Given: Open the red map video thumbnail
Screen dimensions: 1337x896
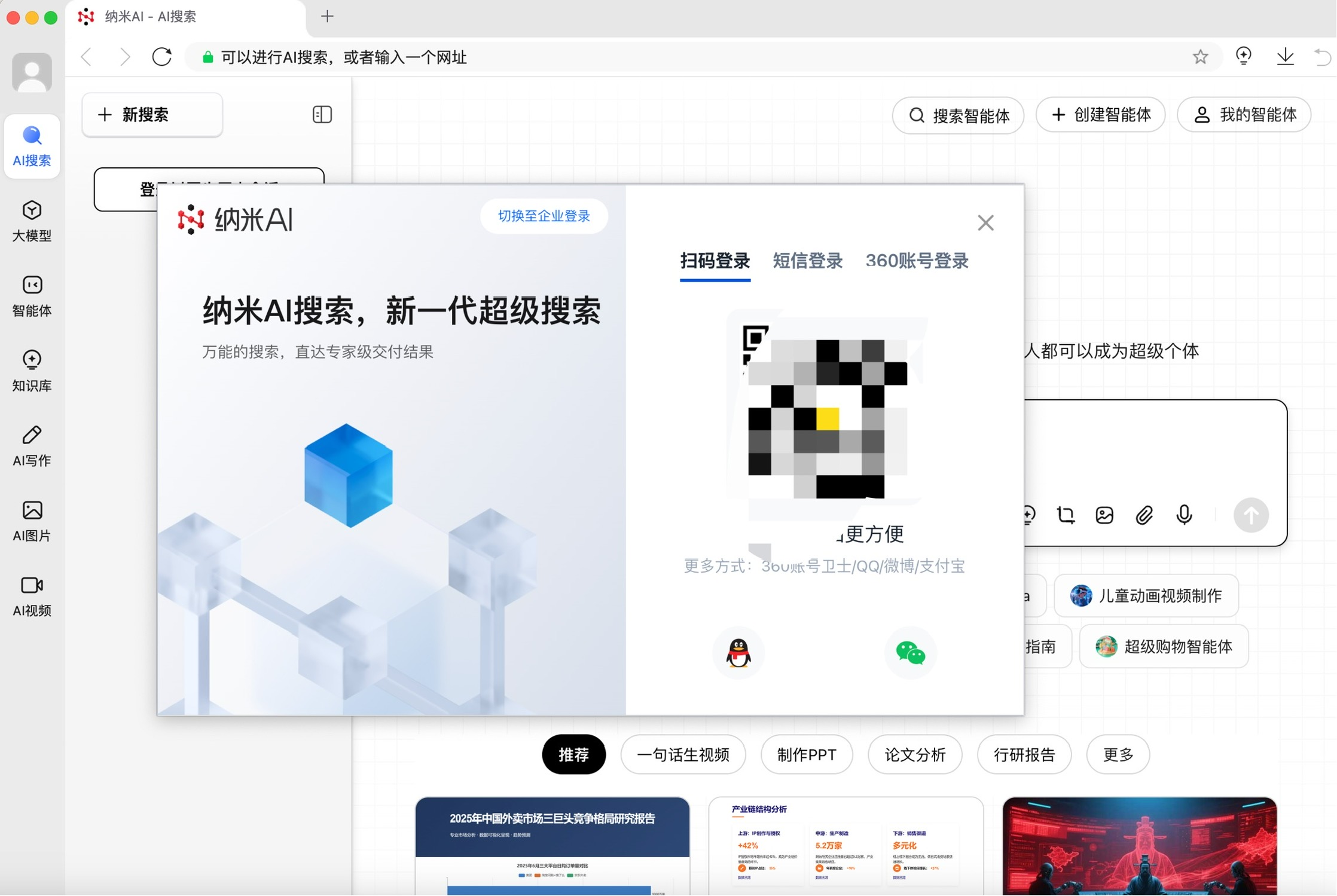Looking at the screenshot, I should (x=1139, y=846).
